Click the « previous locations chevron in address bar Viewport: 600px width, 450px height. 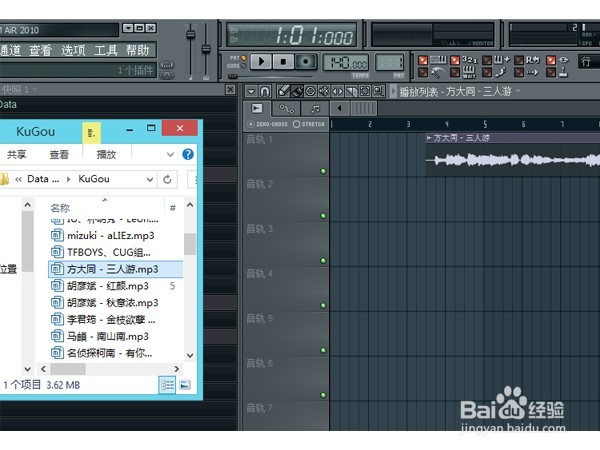click(18, 179)
